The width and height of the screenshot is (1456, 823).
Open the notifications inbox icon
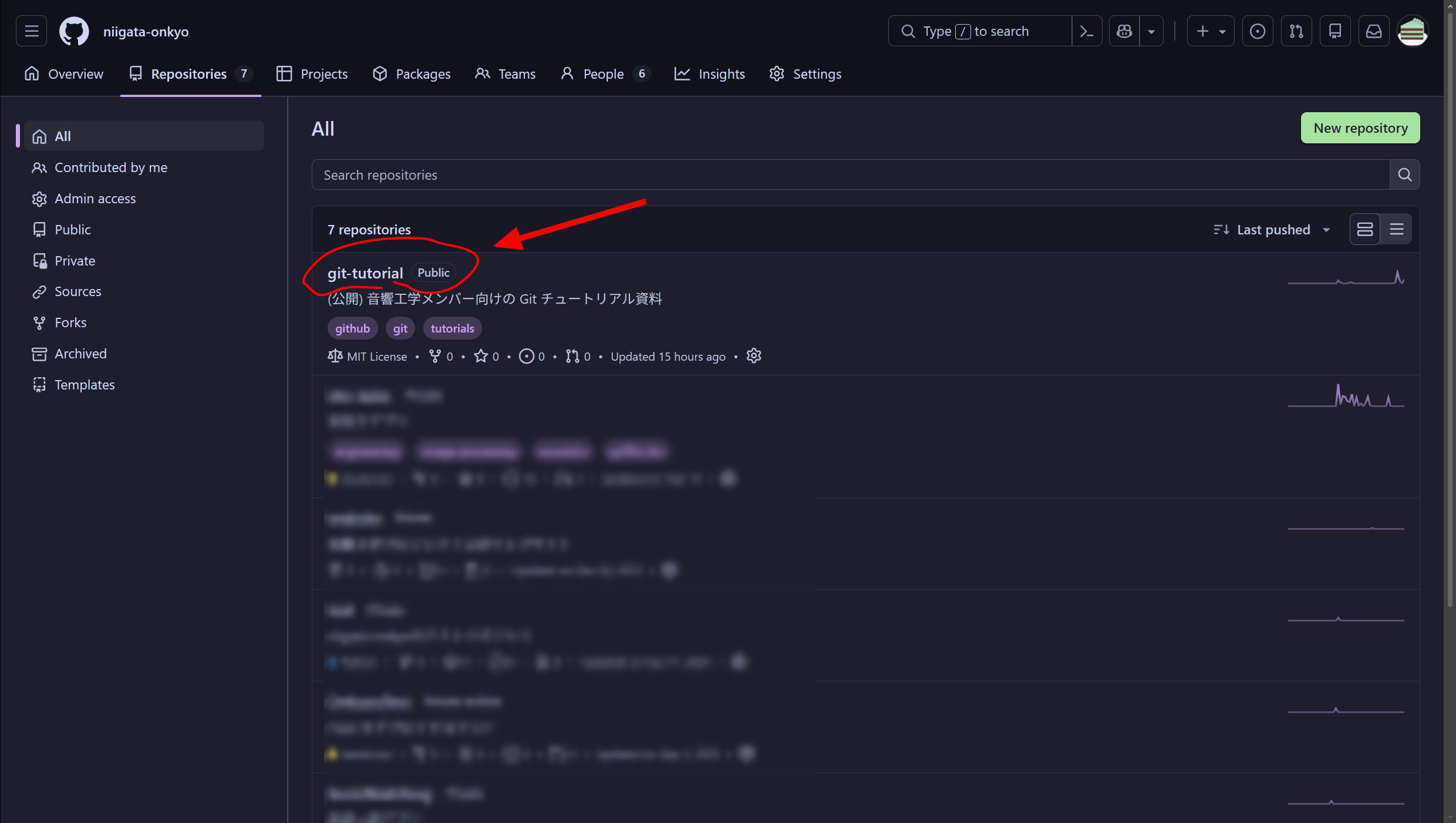pyautogui.click(x=1374, y=31)
